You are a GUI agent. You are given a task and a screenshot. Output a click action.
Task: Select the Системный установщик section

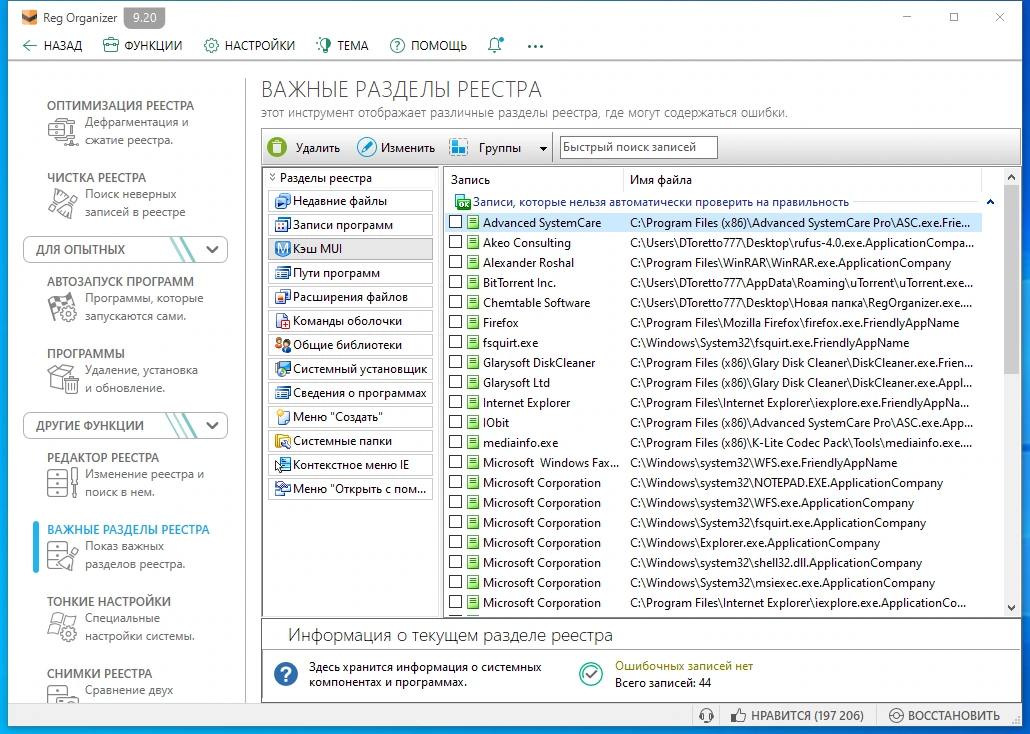(x=350, y=369)
